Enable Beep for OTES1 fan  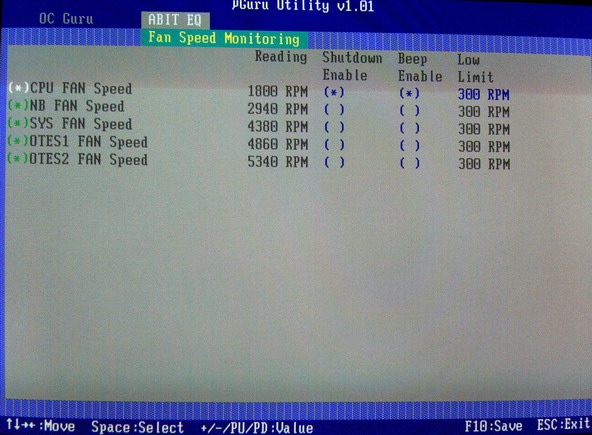pos(410,145)
